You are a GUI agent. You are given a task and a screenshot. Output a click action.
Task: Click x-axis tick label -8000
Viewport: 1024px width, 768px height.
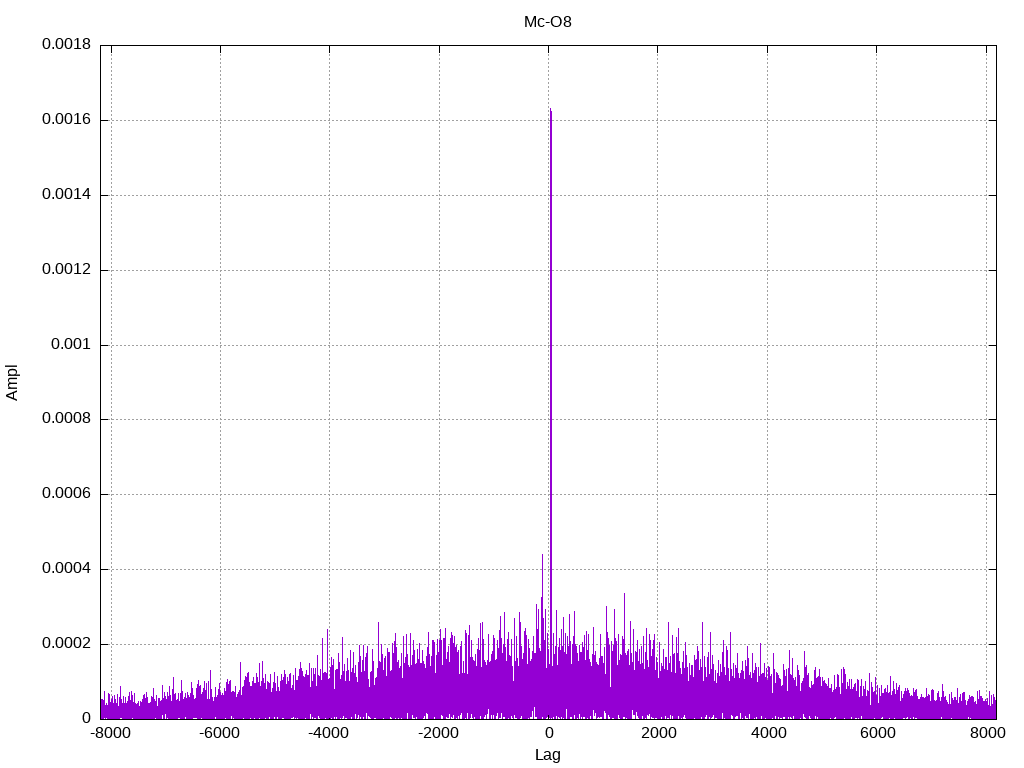[x=110, y=733]
